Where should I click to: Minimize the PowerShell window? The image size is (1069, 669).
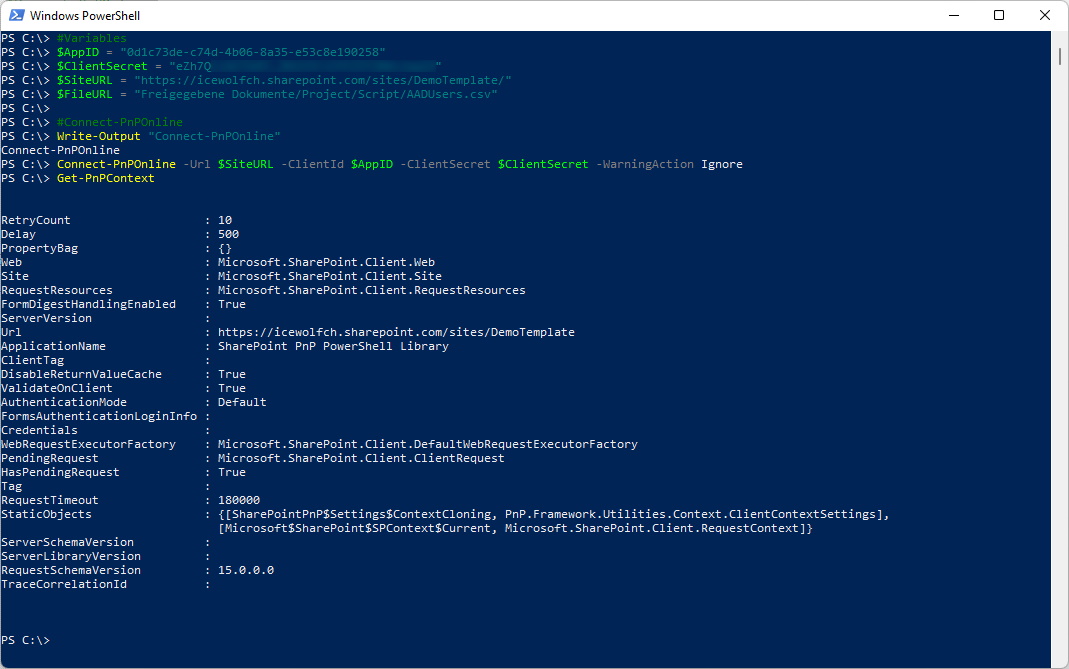954,15
